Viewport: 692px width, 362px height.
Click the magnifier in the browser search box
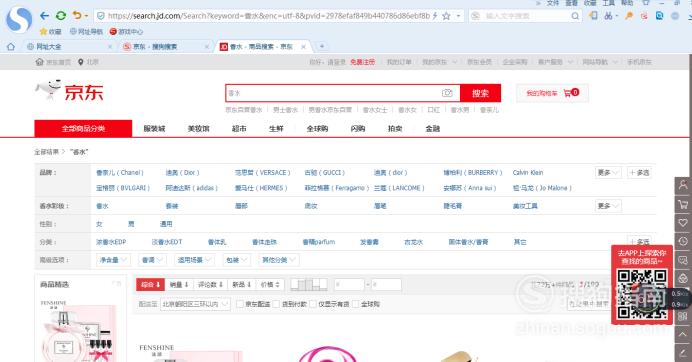click(575, 16)
